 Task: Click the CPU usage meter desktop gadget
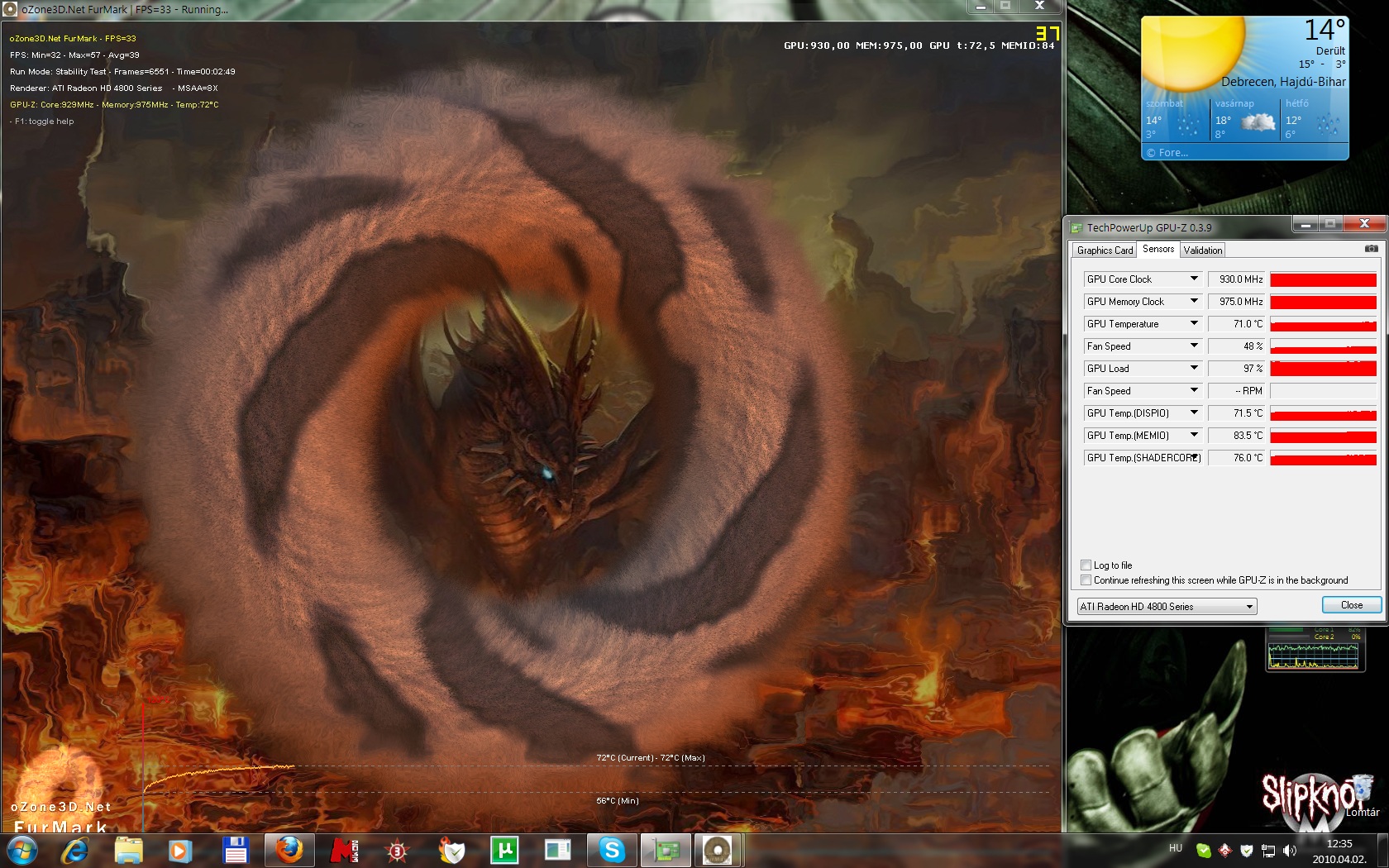[1313, 651]
